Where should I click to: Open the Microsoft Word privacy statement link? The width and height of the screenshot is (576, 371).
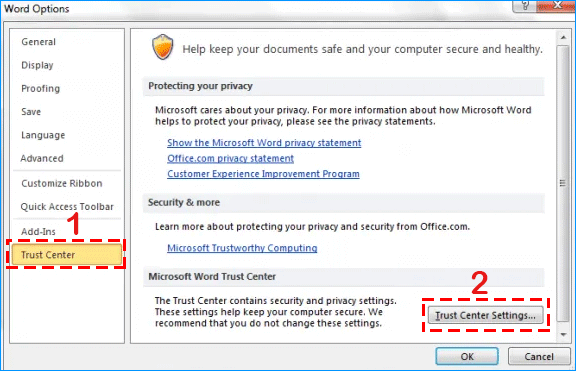pyautogui.click(x=264, y=143)
